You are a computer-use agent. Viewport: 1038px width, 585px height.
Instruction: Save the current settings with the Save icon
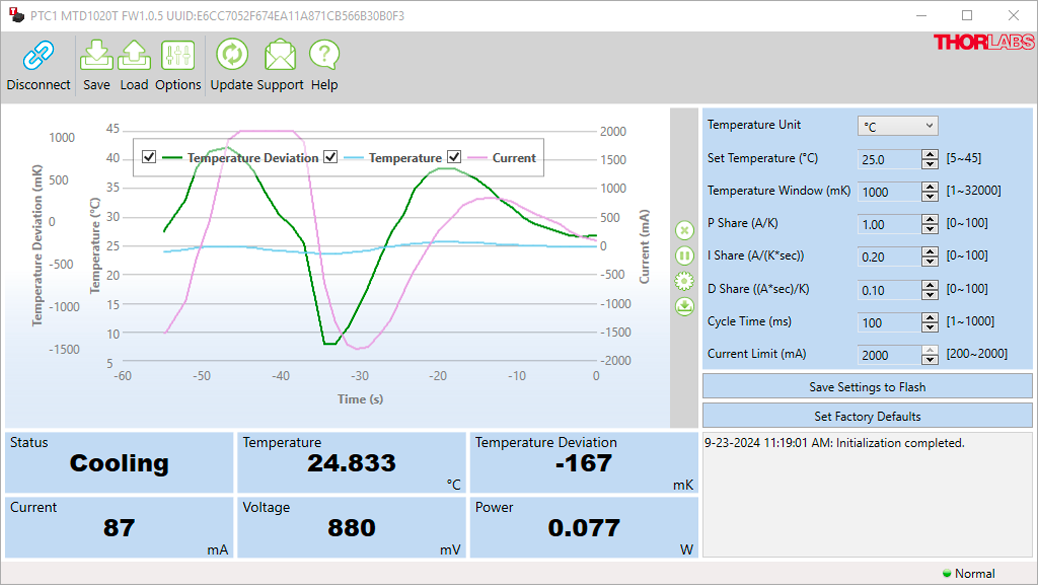click(x=97, y=55)
